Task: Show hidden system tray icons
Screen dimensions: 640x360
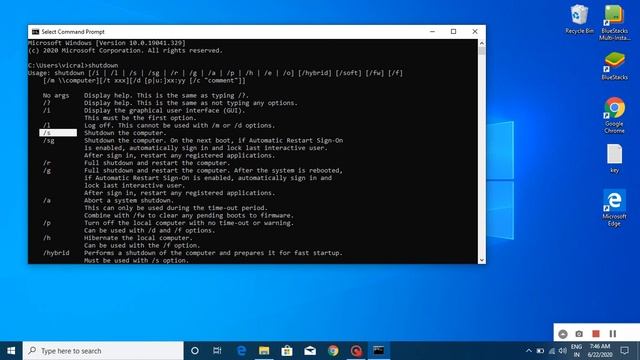Action: coord(529,351)
